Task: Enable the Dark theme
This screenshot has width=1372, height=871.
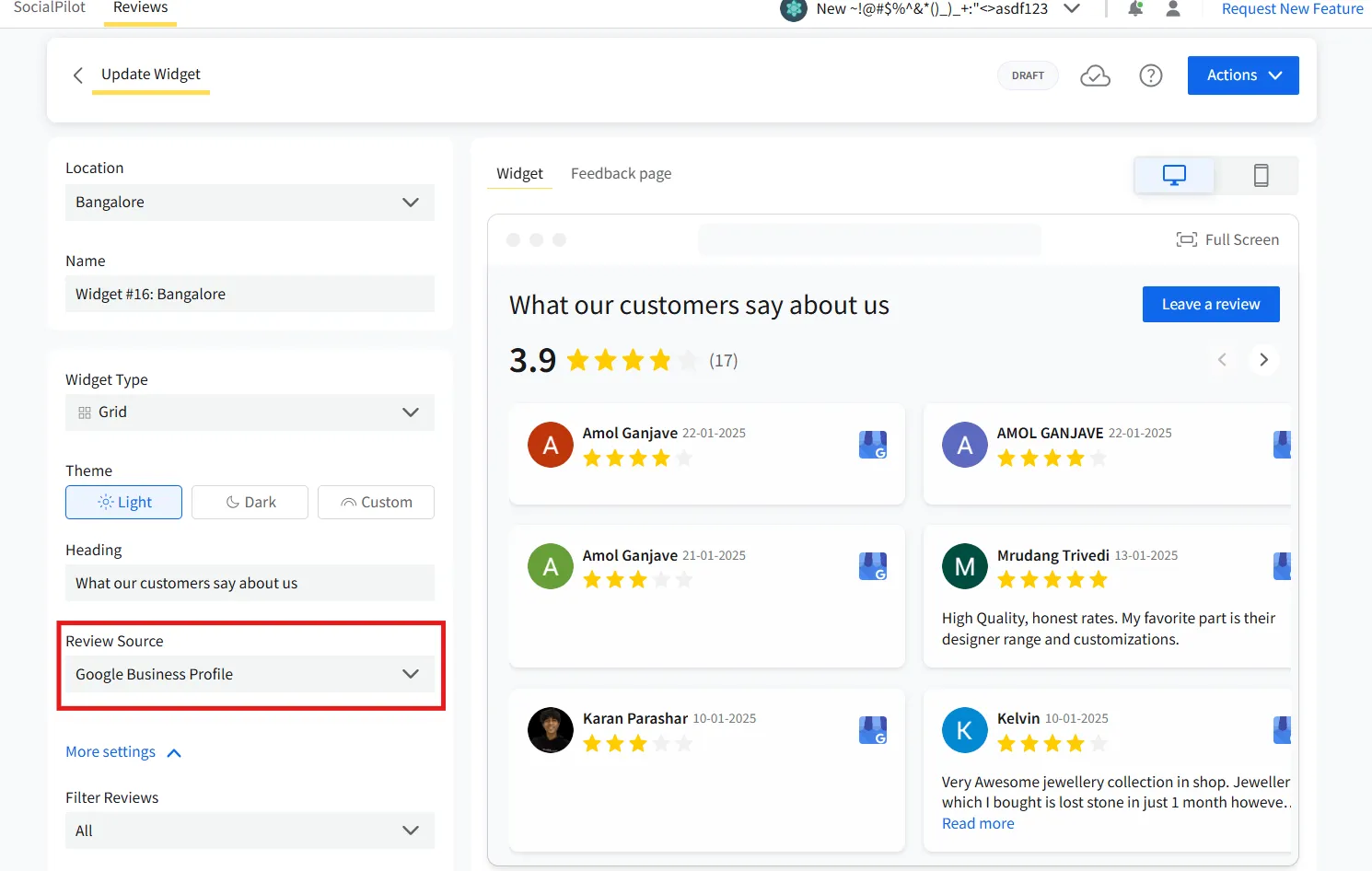Action: (250, 502)
